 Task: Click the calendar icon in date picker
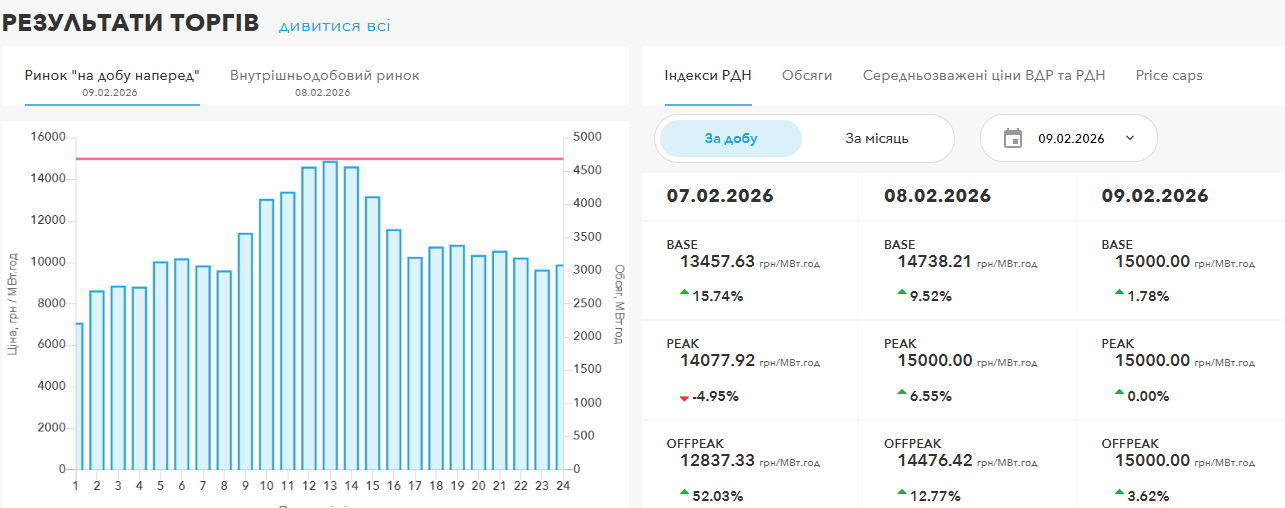(1012, 138)
